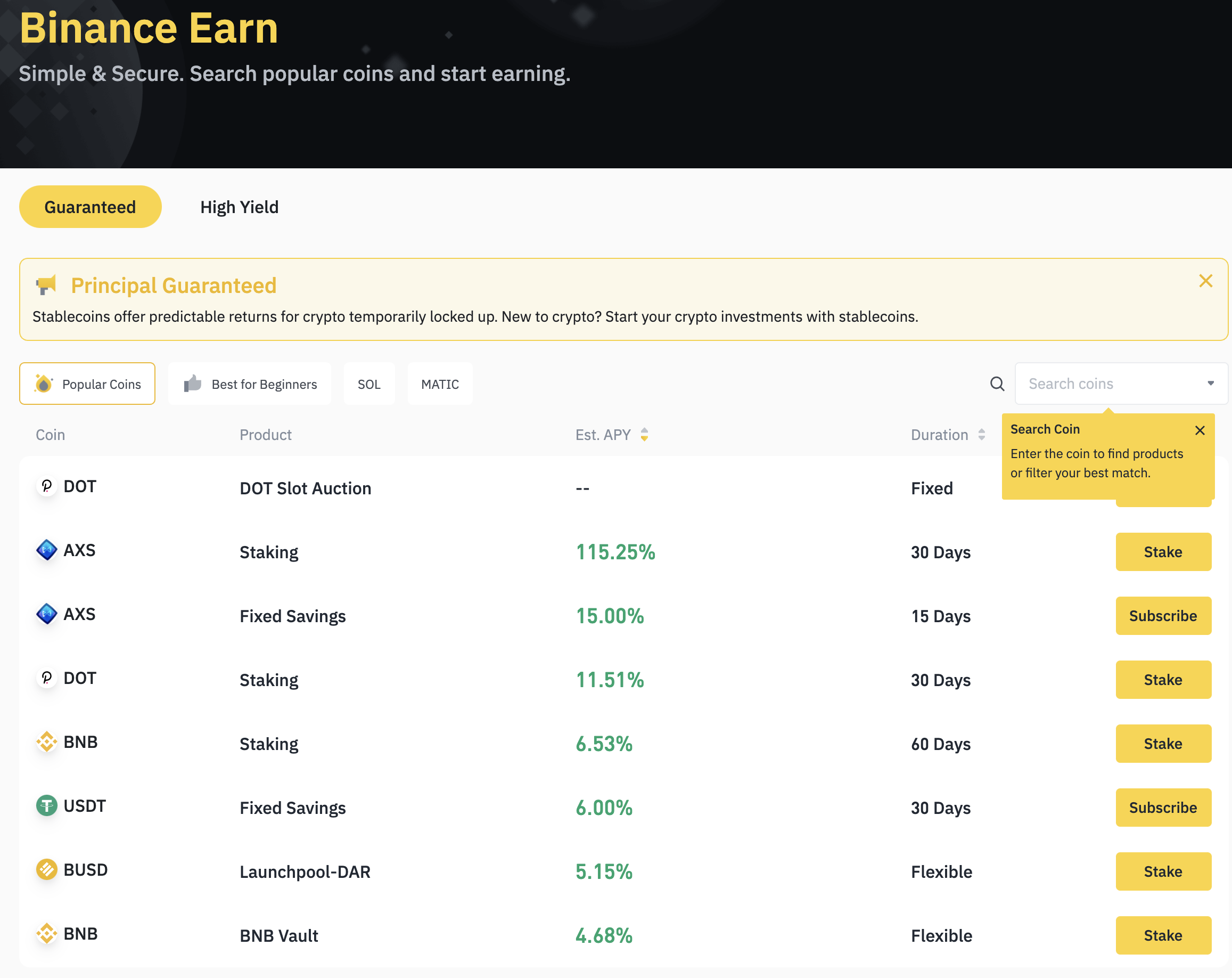
Task: Click the BUSD coin icon
Action: [x=47, y=870]
